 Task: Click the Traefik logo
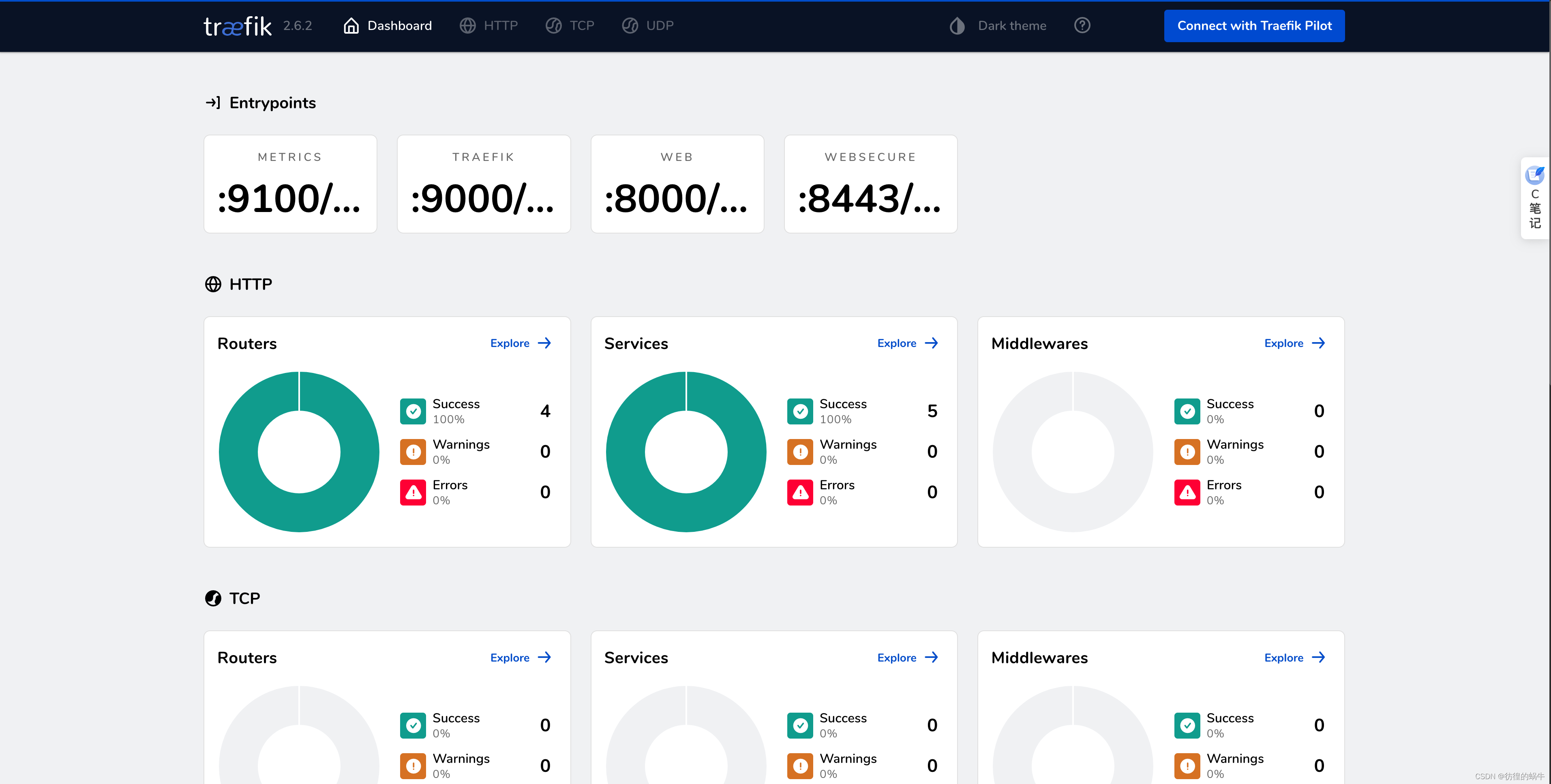click(237, 26)
